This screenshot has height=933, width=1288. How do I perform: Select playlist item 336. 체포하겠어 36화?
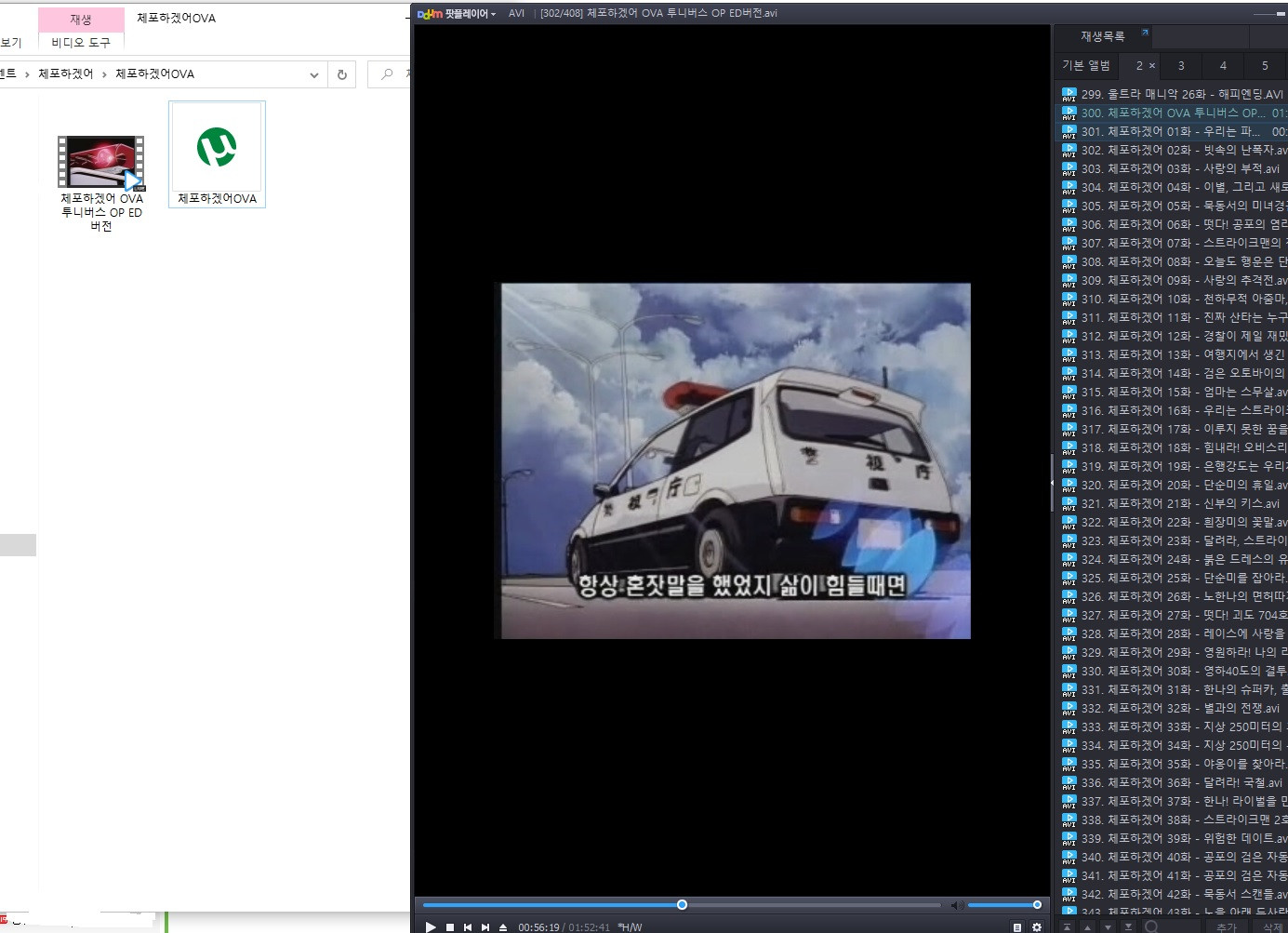pyautogui.click(x=1174, y=782)
